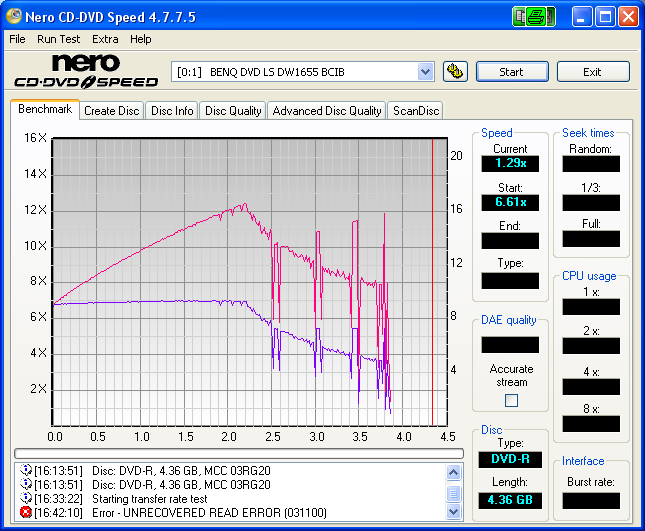Click the CPU usage 1 x field
Screen dimensions: 645x531
coord(591,307)
